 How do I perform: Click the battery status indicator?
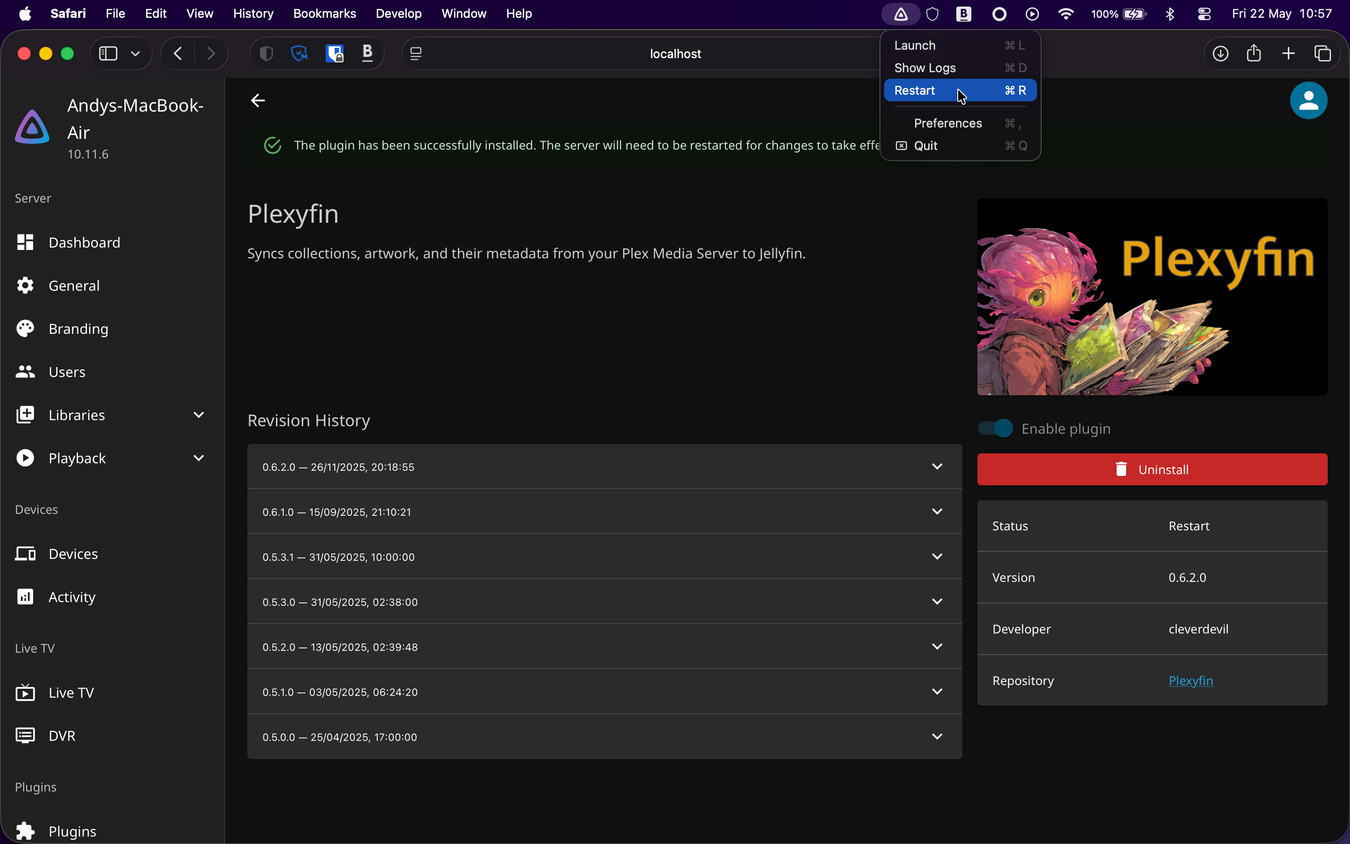point(1119,14)
